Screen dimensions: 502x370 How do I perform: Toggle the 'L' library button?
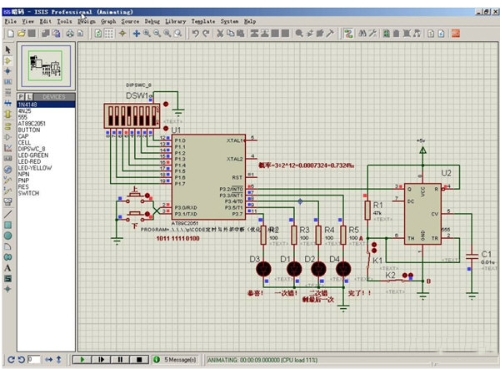coord(29,97)
